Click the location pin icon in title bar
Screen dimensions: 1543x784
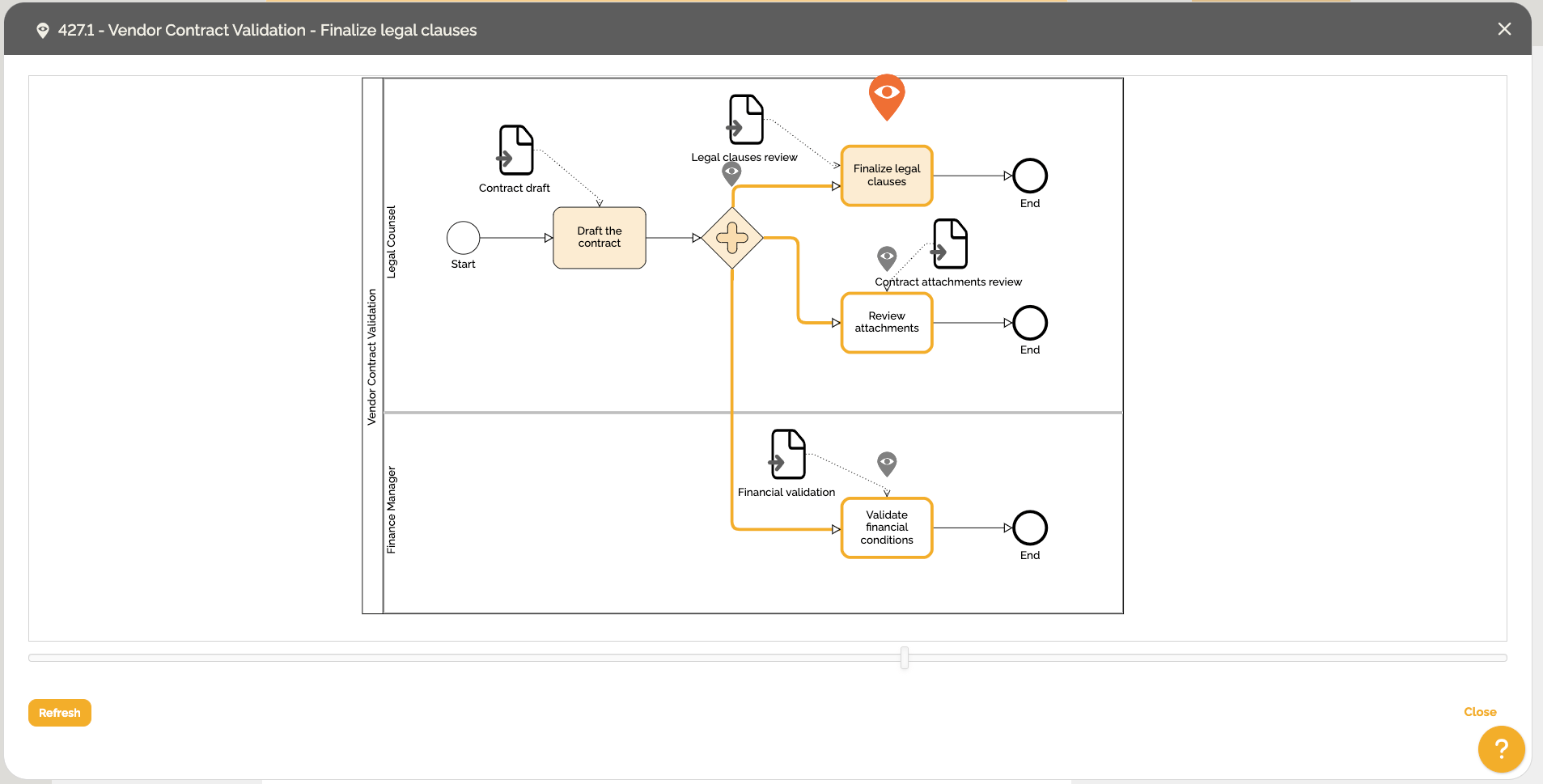(x=43, y=31)
